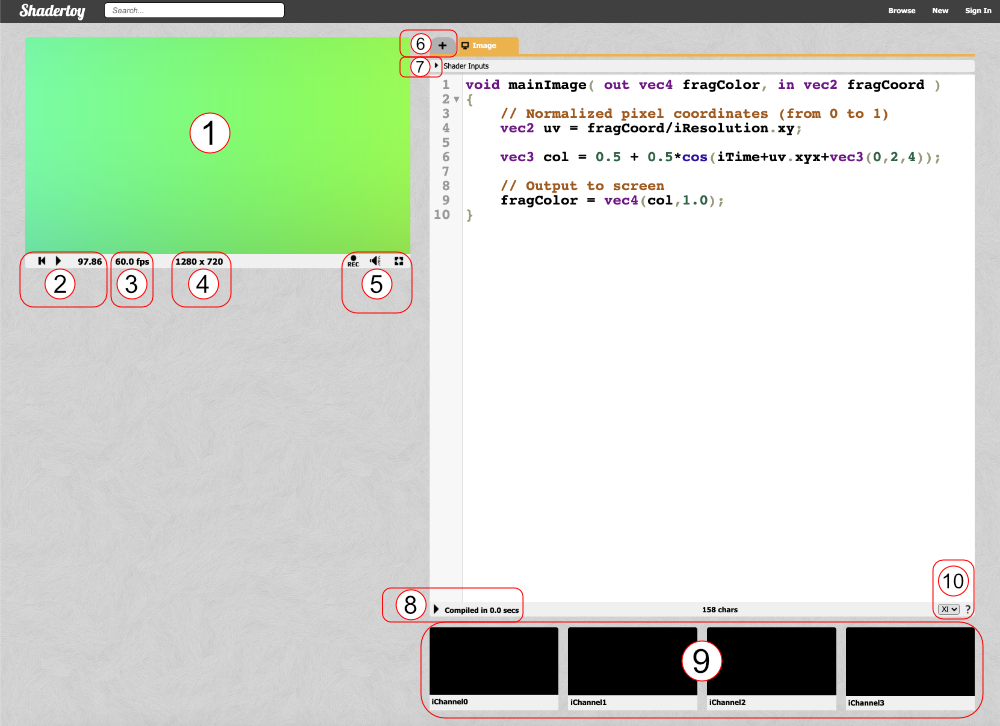Place cursor on 'Output to screen' comment

coord(582,186)
